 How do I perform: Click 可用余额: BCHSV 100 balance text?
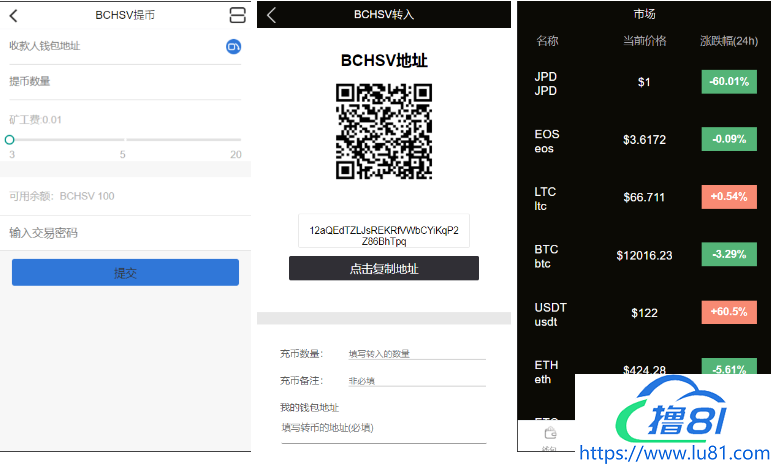point(62,196)
